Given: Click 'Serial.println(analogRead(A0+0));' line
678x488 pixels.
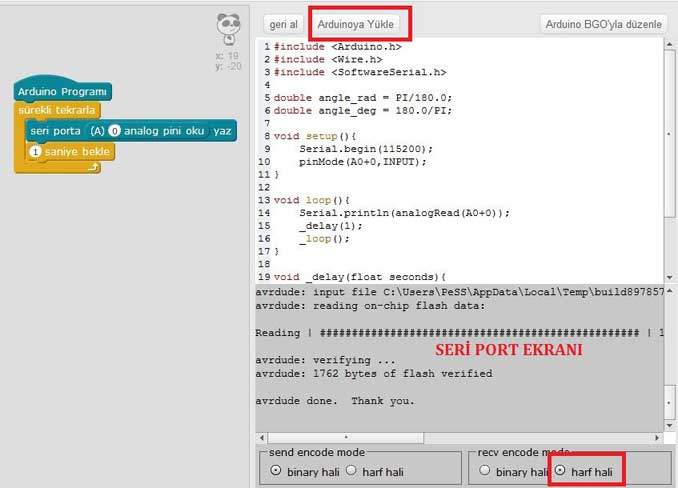Looking at the screenshot, I should coord(404,213).
